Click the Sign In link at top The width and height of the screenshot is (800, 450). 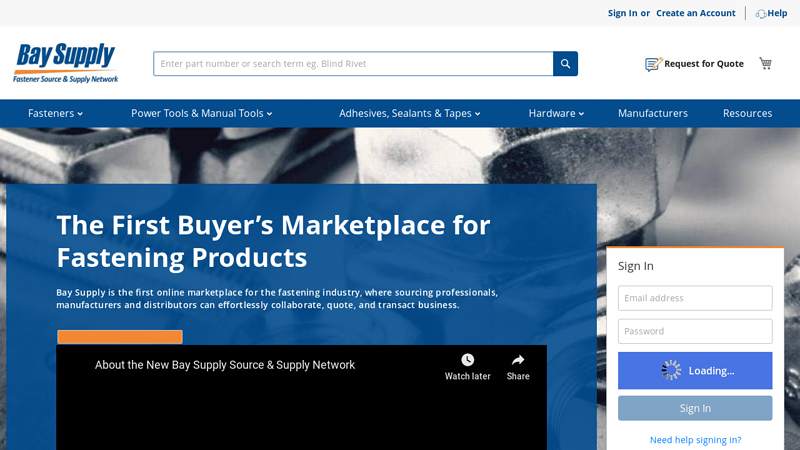pos(622,13)
